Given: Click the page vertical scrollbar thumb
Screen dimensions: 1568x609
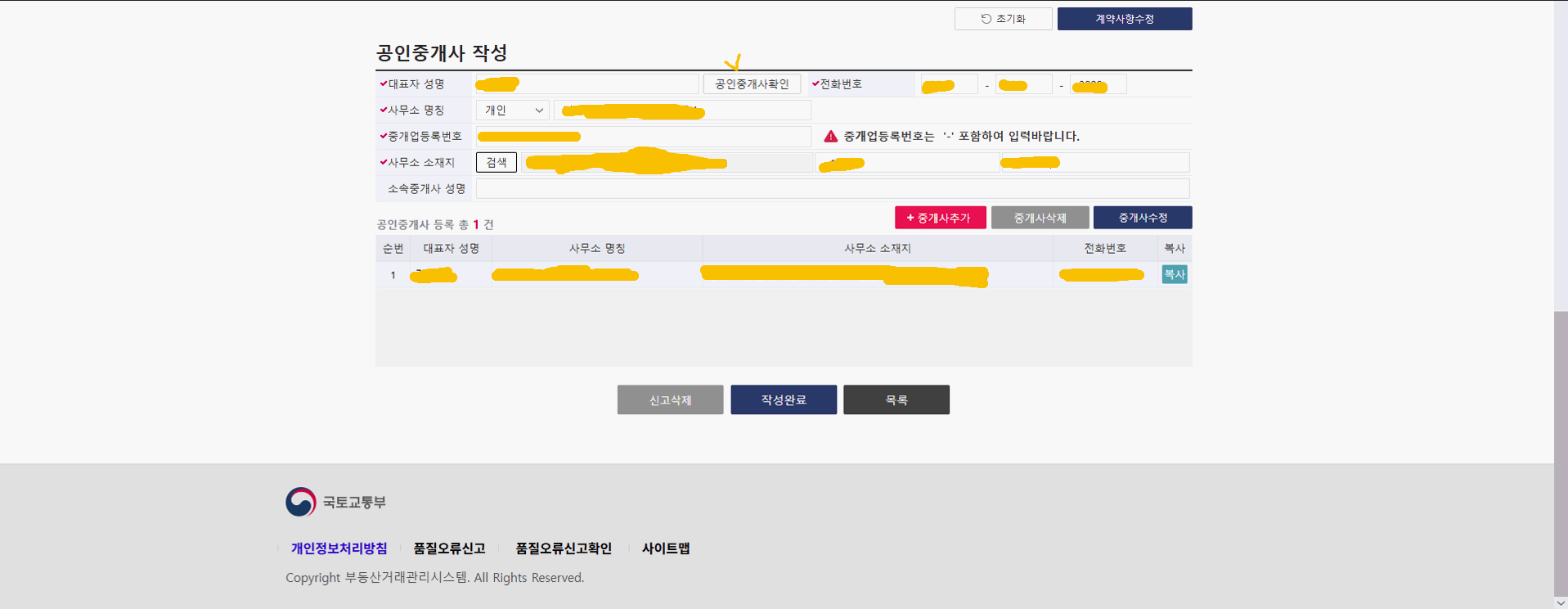Looking at the screenshot, I should 1561,453.
